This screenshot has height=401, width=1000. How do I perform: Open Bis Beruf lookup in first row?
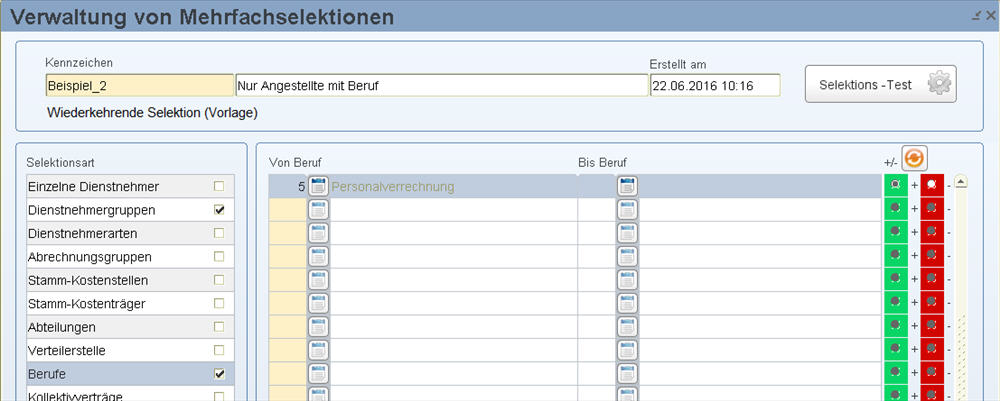click(628, 186)
